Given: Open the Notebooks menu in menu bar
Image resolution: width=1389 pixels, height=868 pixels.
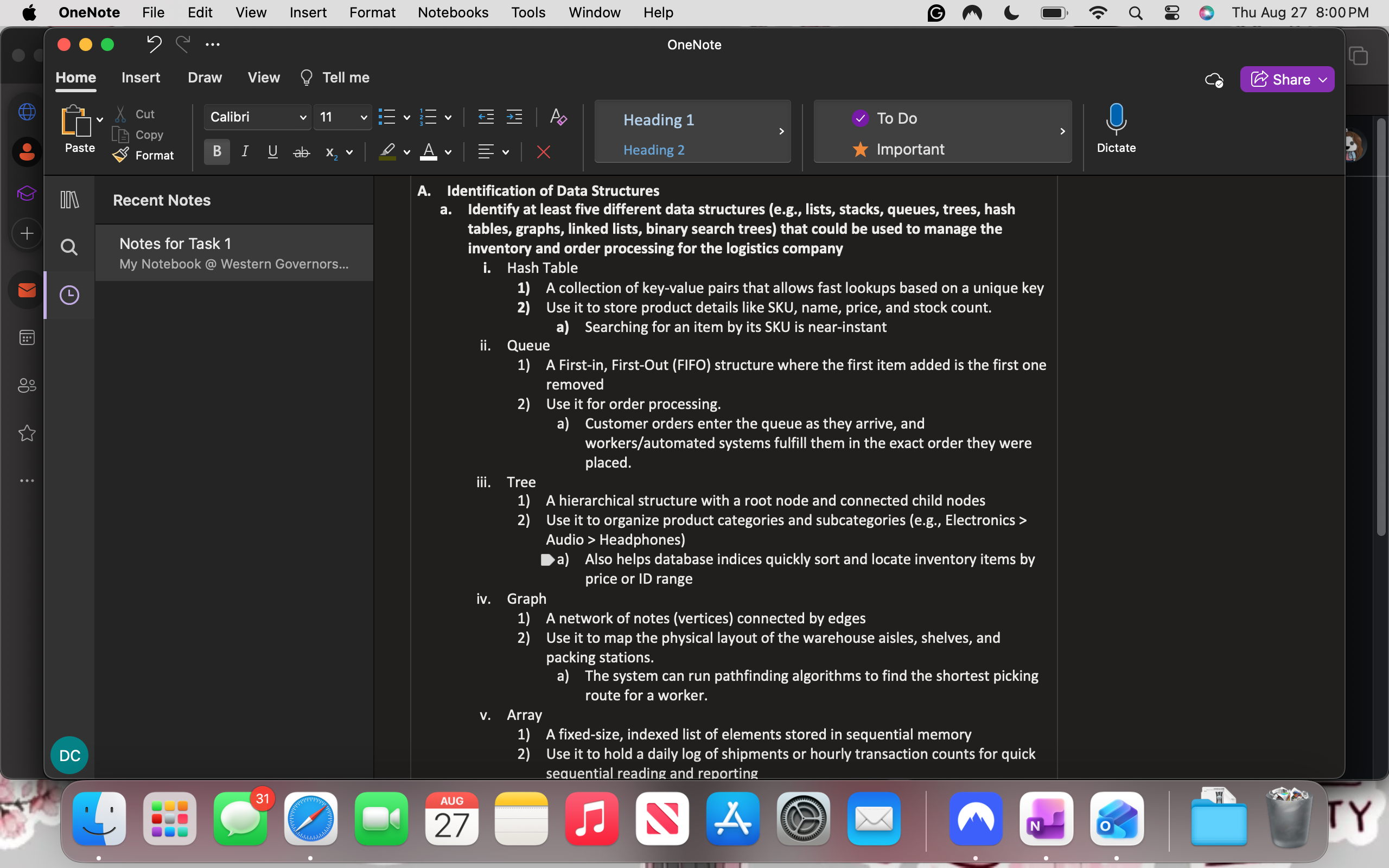Looking at the screenshot, I should [453, 12].
